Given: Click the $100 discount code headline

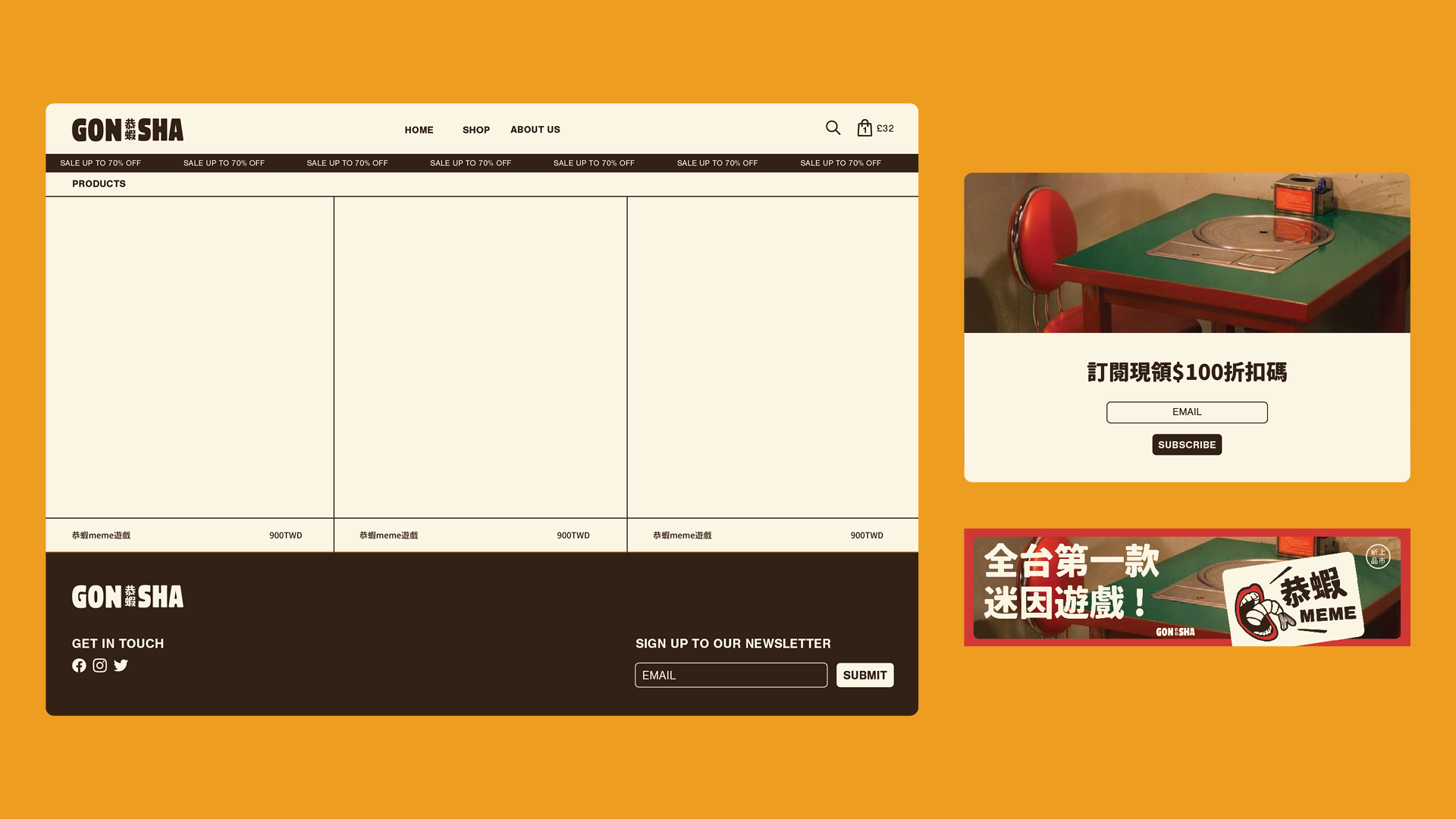Looking at the screenshot, I should 1187,372.
